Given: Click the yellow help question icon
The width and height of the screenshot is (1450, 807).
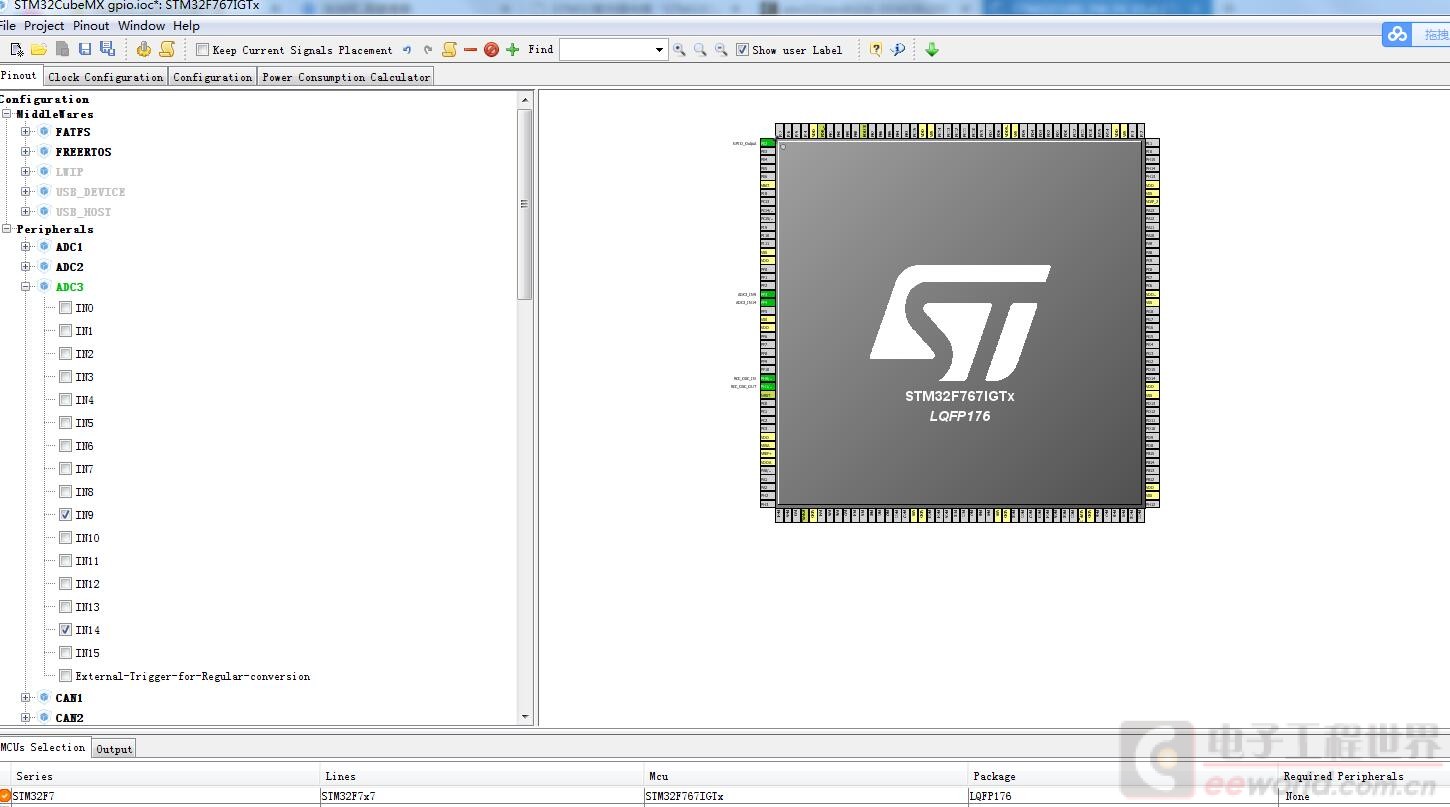Looking at the screenshot, I should coord(876,49).
